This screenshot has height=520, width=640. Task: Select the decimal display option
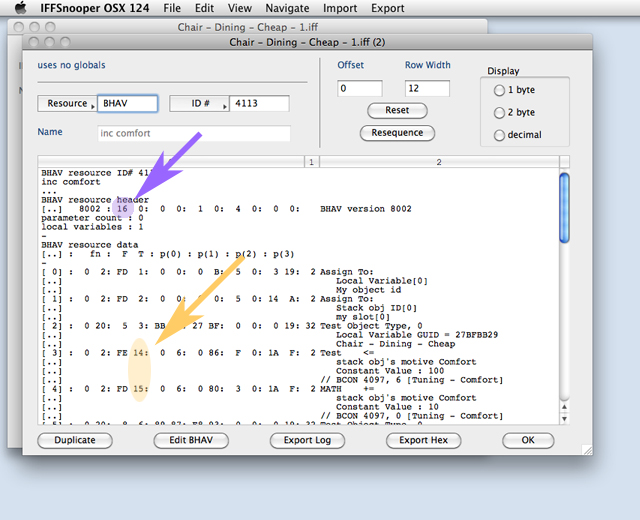tap(499, 135)
